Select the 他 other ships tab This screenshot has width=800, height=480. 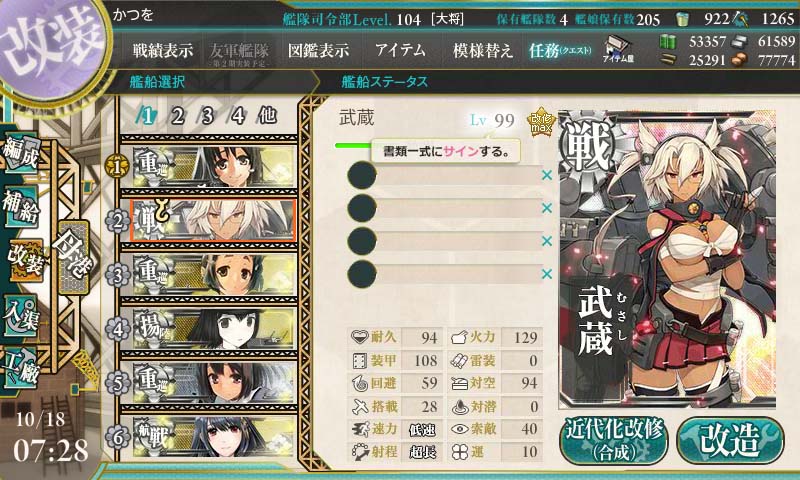click(267, 116)
